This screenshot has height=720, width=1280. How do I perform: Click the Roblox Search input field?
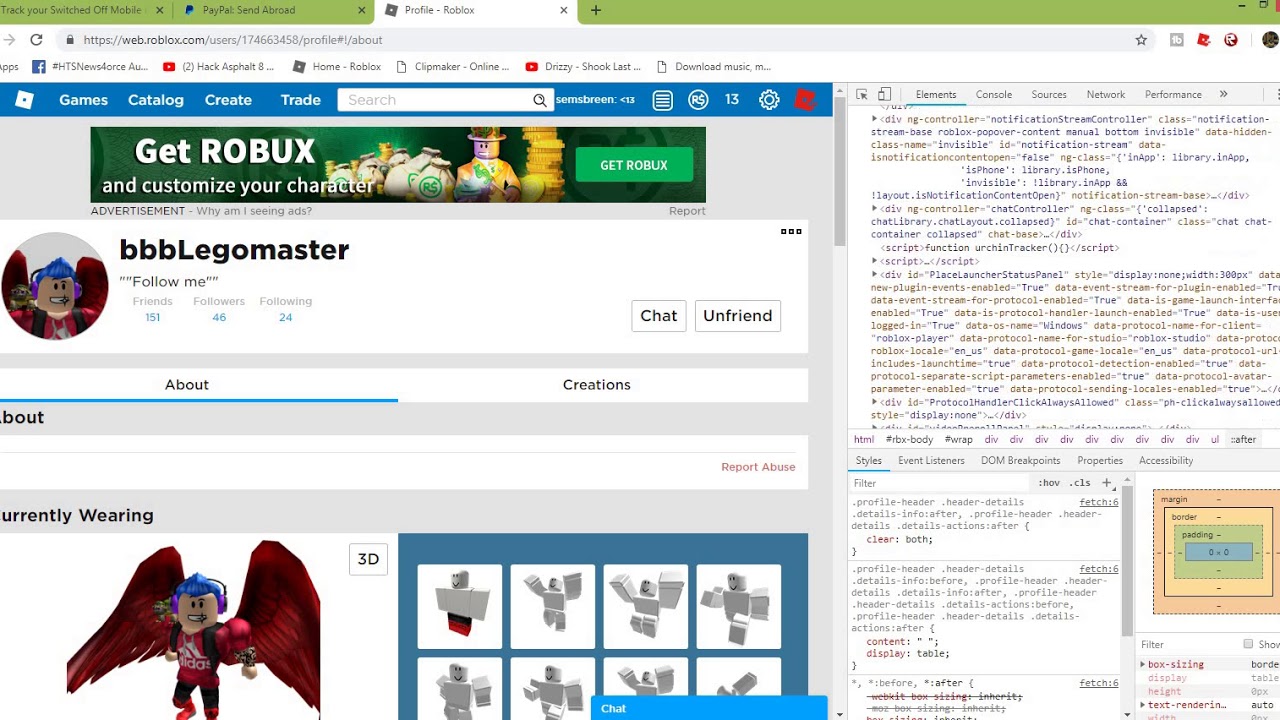click(435, 100)
